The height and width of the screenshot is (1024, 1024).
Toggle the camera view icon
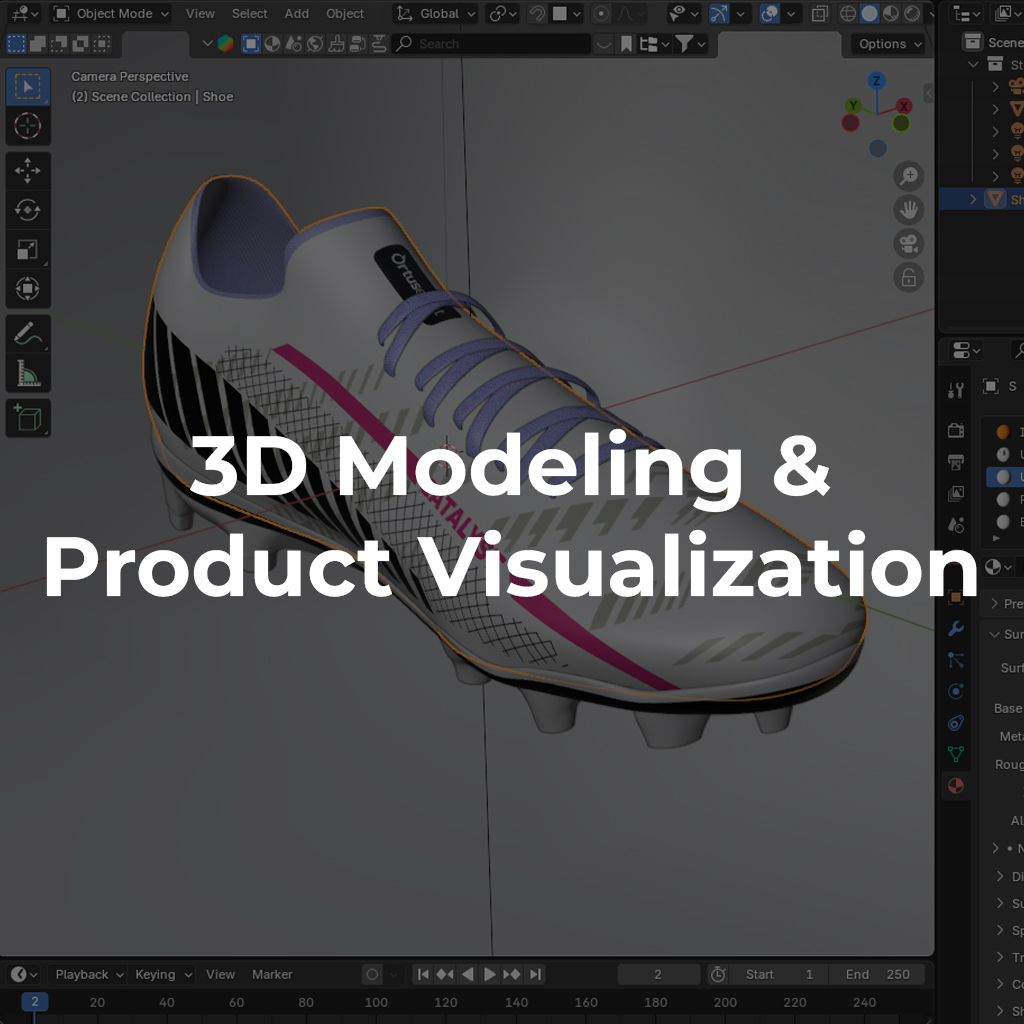click(908, 244)
